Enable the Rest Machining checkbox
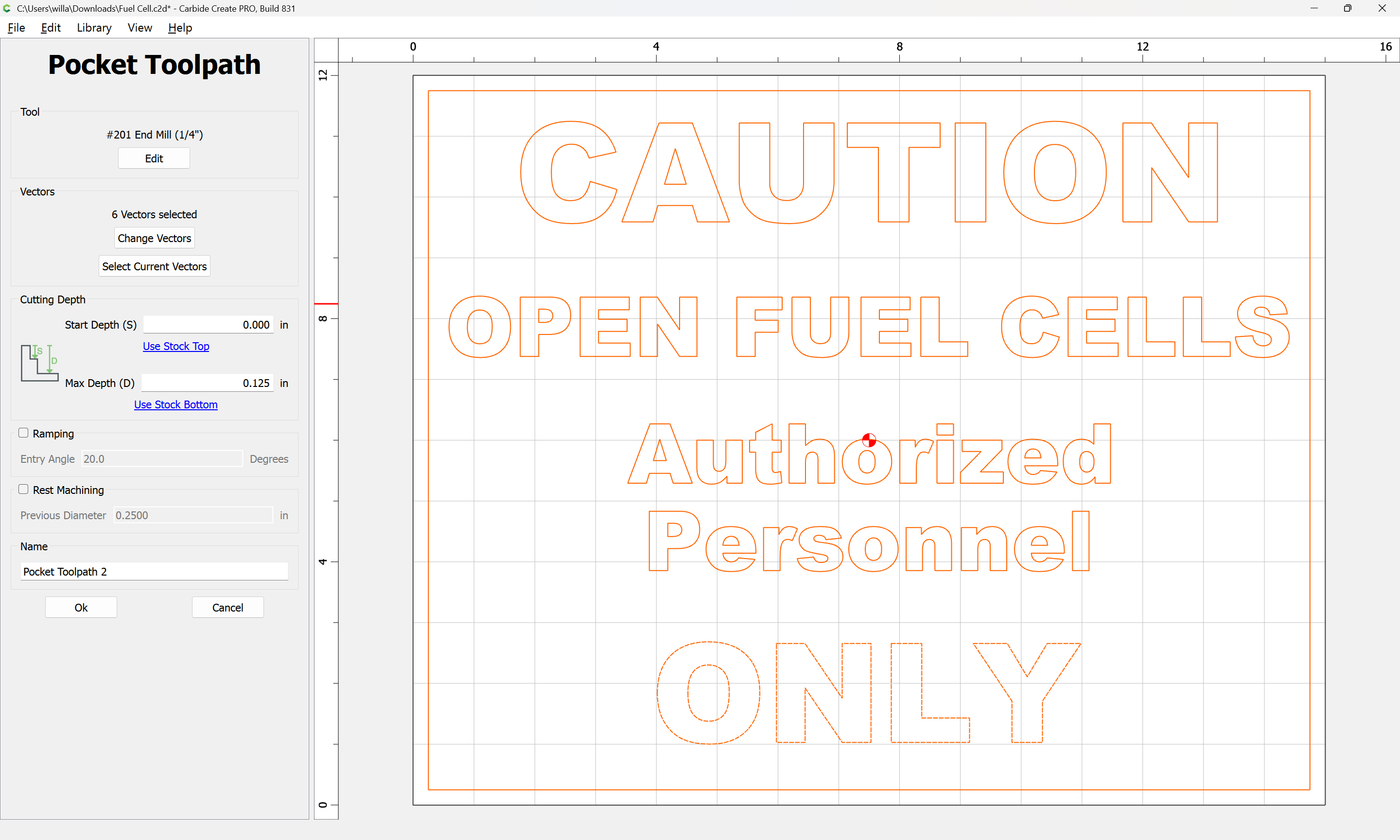This screenshot has height=840, width=1400. (x=23, y=490)
